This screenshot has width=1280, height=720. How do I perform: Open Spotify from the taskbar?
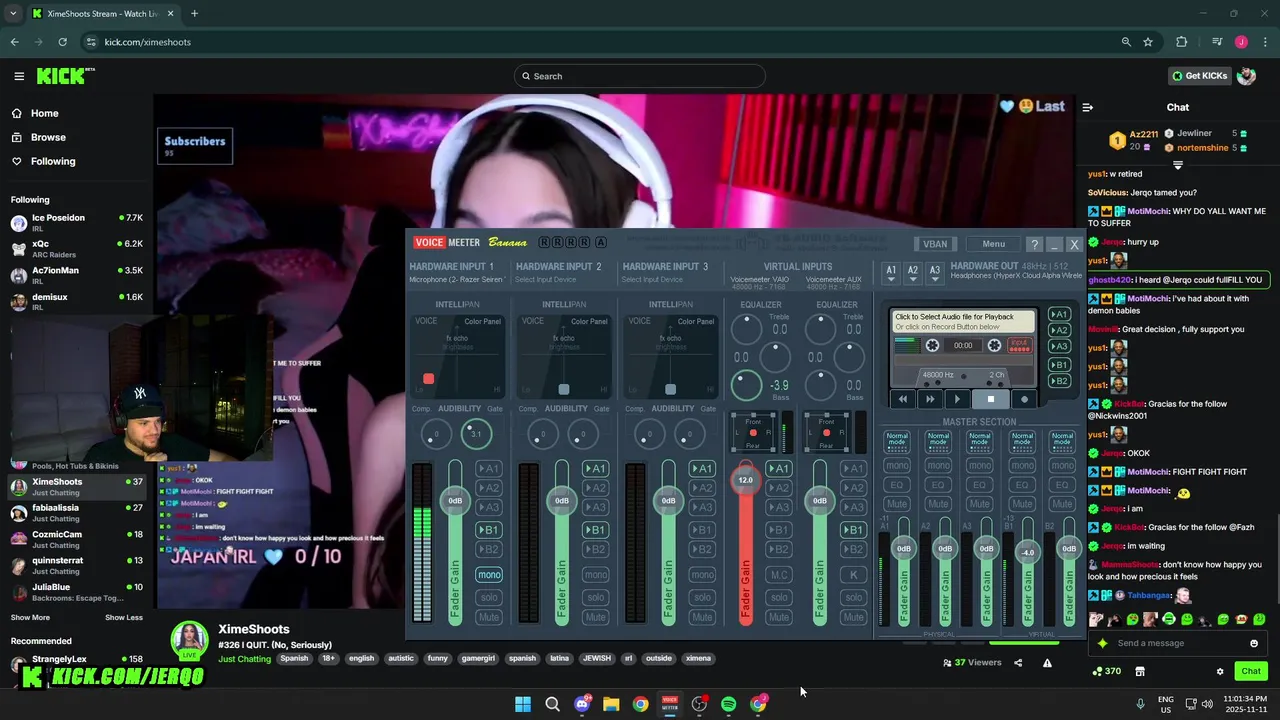[728, 704]
